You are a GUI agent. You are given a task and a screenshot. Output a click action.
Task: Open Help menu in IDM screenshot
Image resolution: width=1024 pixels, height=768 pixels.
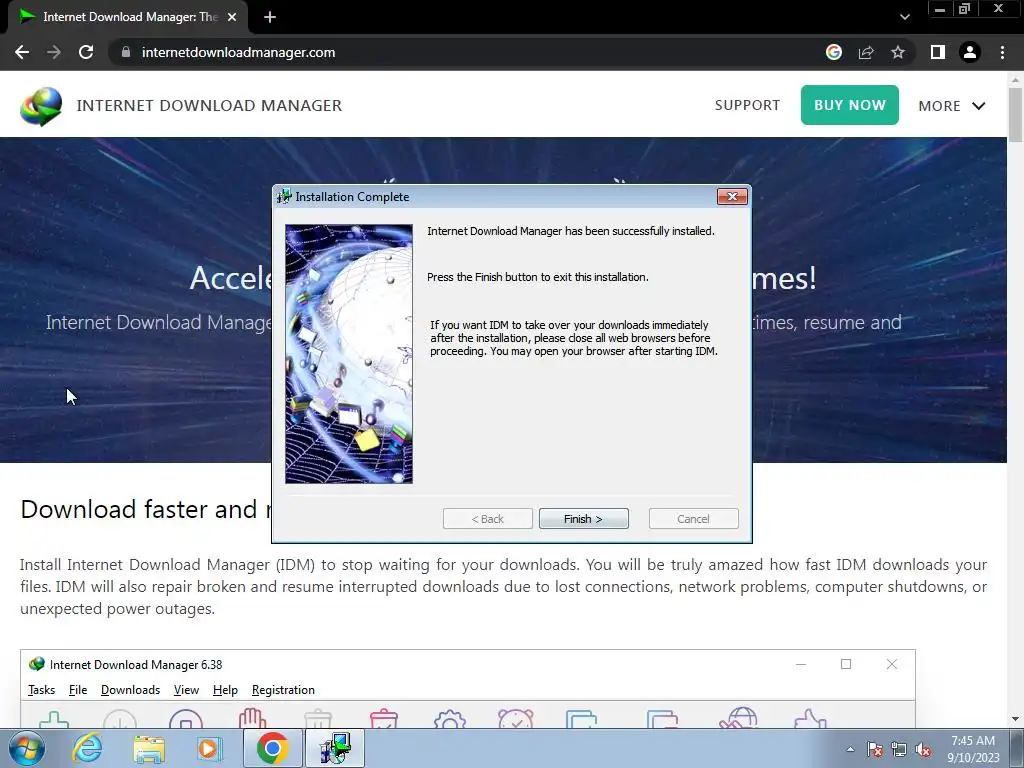(225, 690)
